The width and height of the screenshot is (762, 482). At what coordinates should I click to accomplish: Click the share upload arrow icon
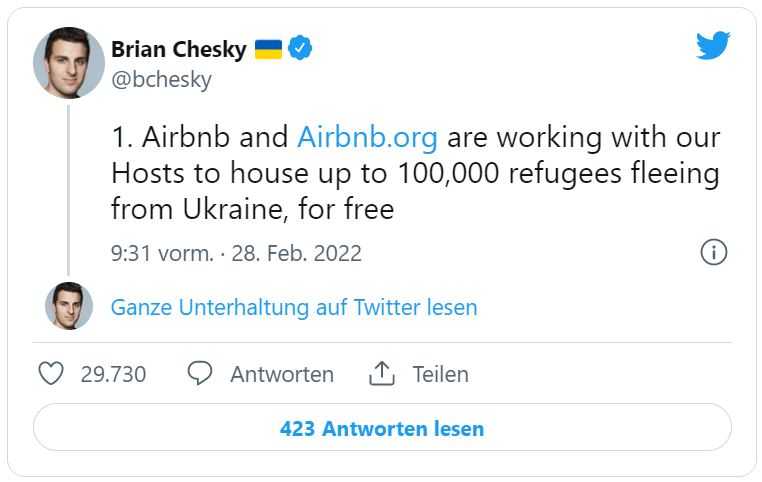coord(382,373)
